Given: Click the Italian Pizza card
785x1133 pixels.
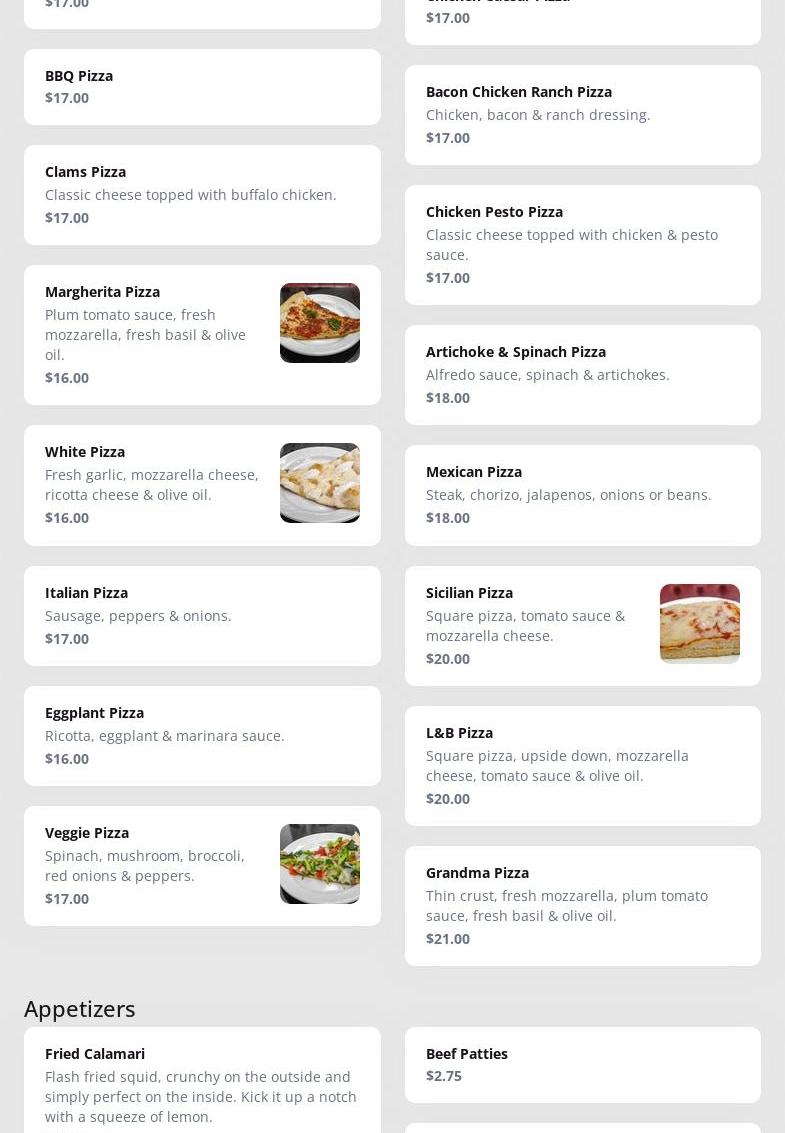Looking at the screenshot, I should pos(202,616).
